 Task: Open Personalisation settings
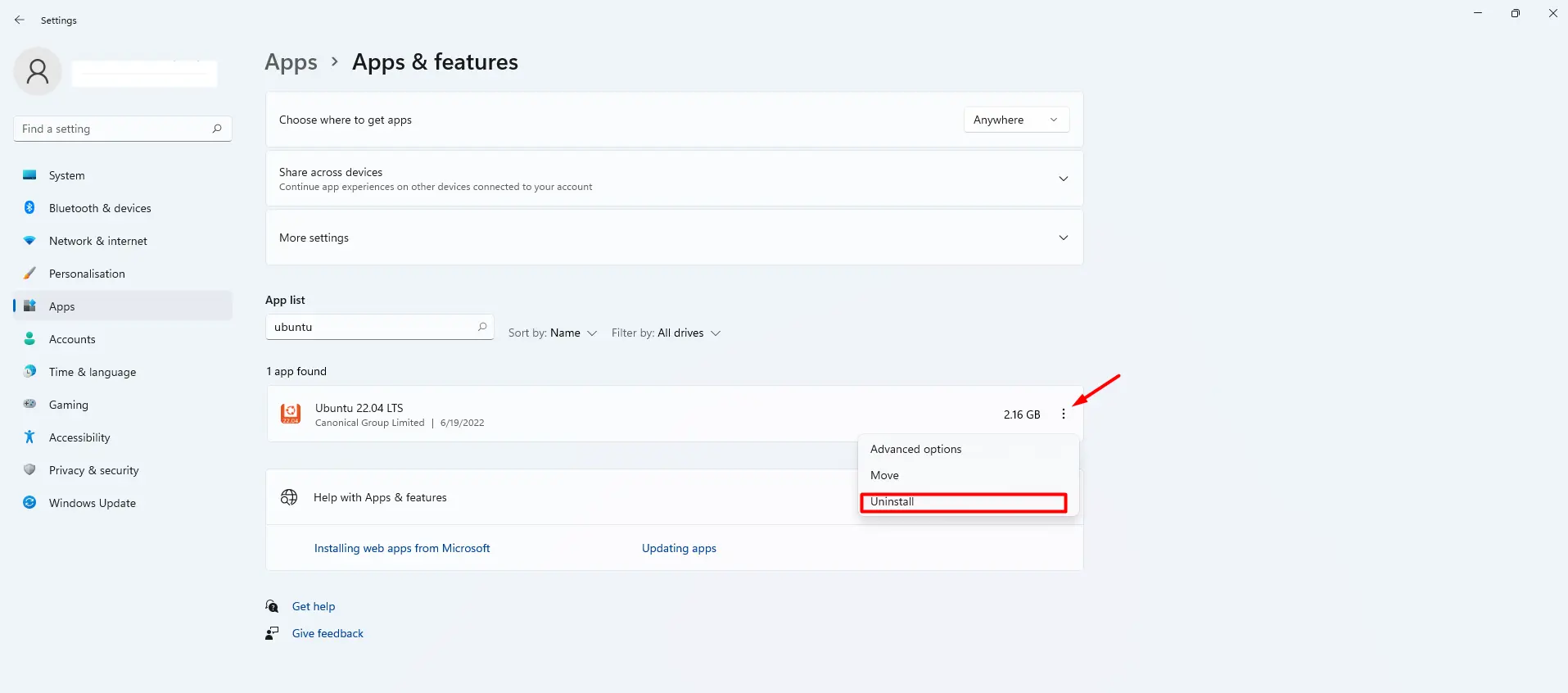pyautogui.click(x=123, y=274)
